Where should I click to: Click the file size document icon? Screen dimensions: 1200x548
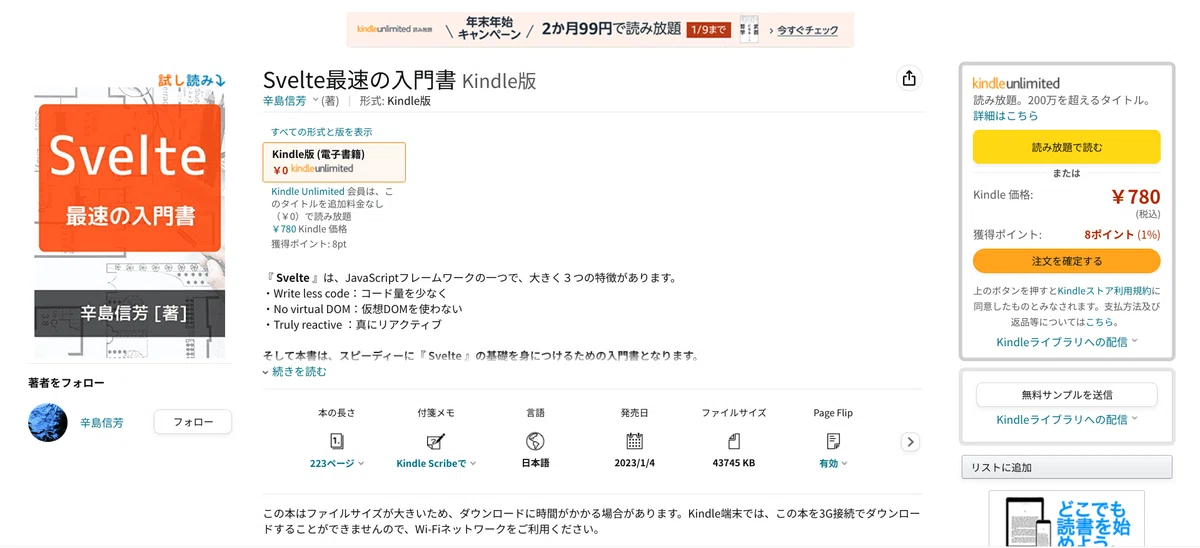coord(734,441)
